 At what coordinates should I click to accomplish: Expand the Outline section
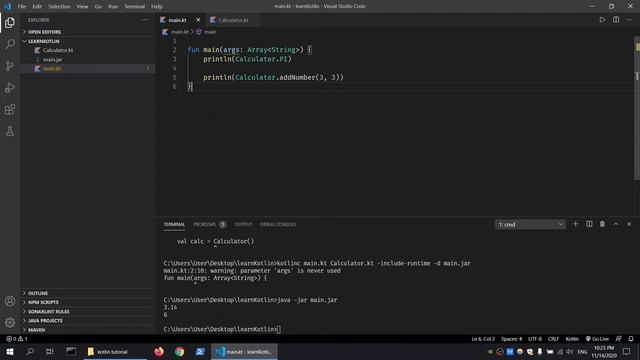(88, 293)
